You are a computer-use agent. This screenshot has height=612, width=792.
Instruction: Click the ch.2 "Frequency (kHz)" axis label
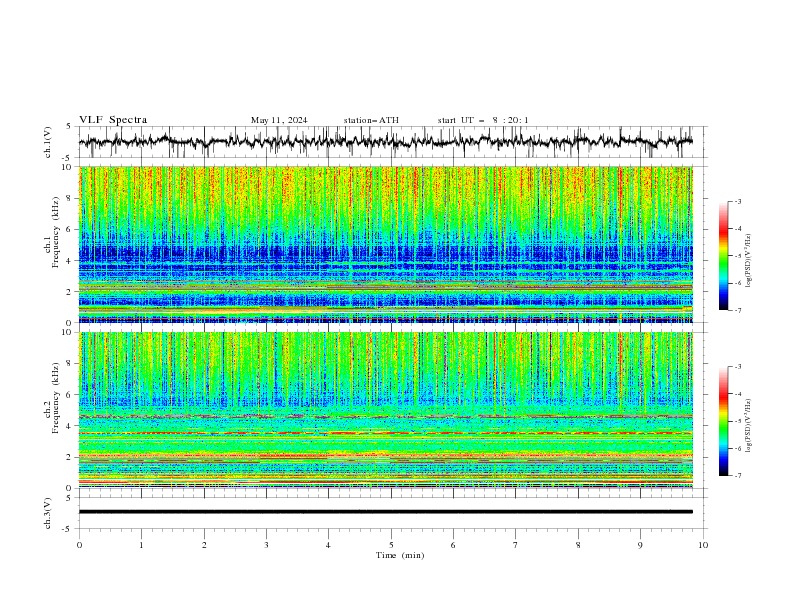click(x=56, y=398)
